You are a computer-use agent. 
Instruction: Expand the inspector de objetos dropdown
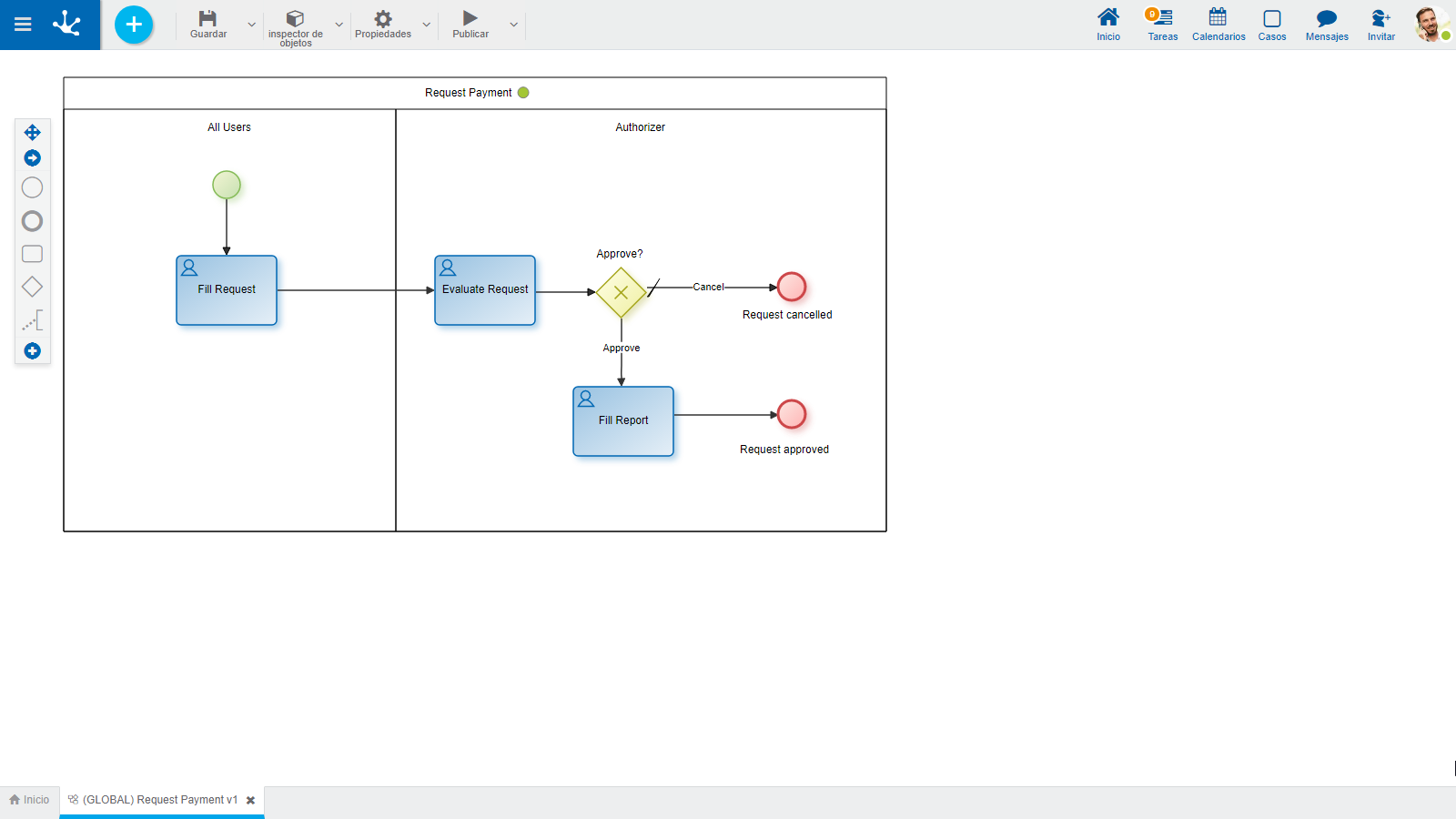pyautogui.click(x=339, y=25)
